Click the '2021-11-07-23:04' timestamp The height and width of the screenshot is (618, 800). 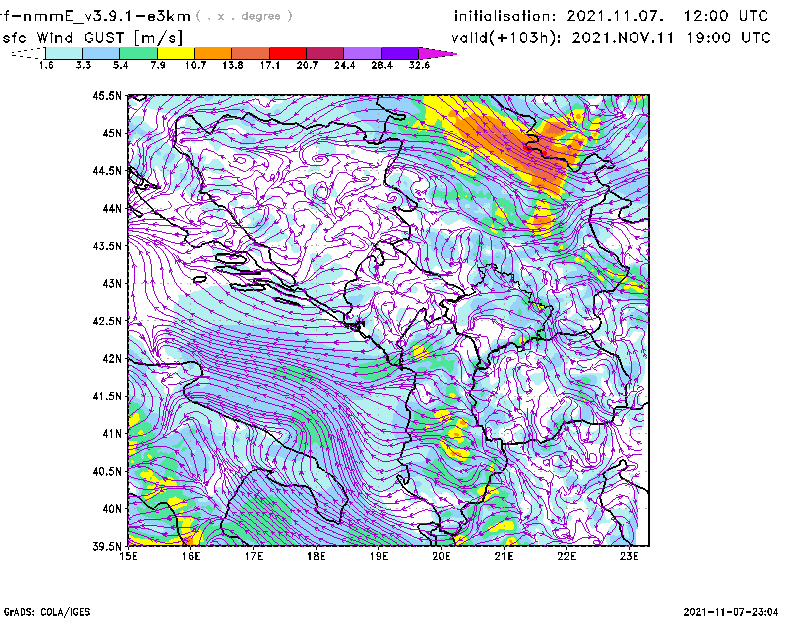tap(731, 612)
